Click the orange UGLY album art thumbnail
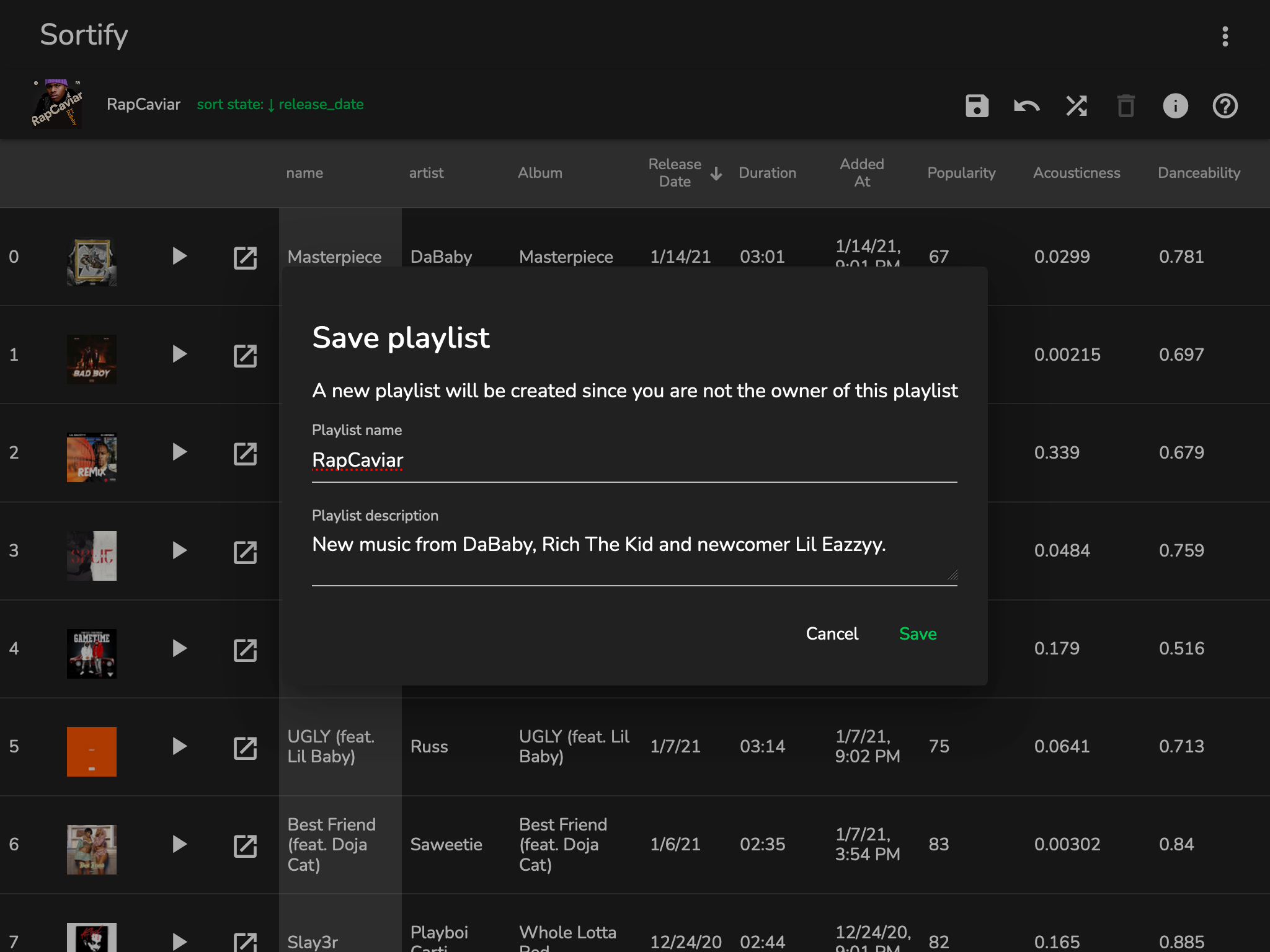This screenshot has width=1270, height=952. point(92,752)
